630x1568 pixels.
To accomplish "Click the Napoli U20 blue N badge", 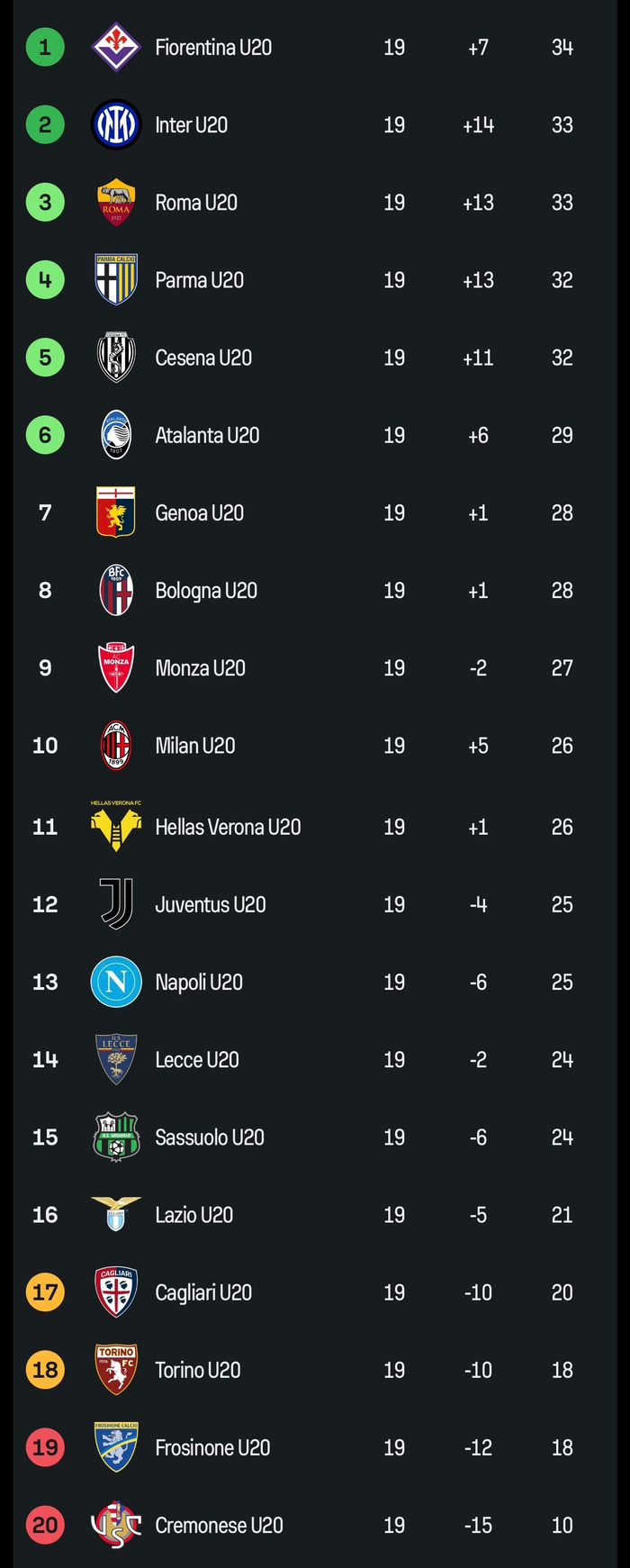I will point(116,982).
